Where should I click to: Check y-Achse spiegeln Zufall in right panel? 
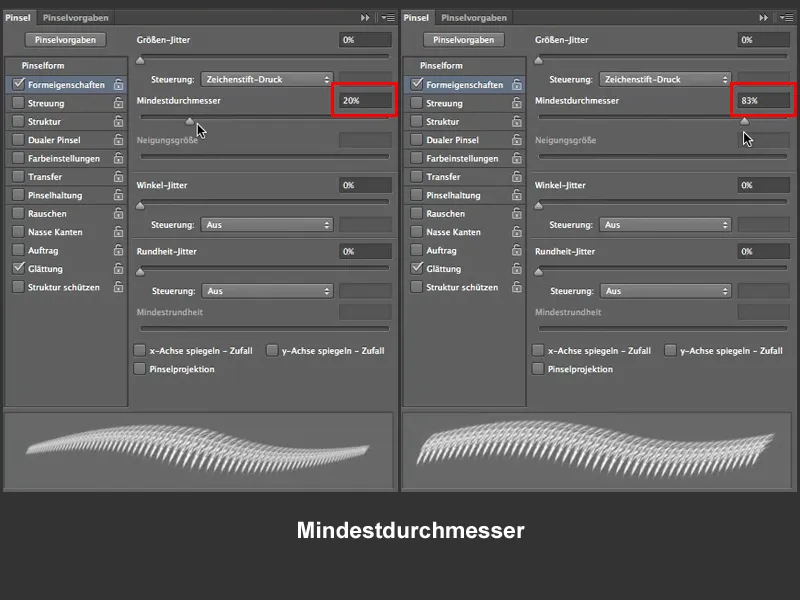coord(670,350)
